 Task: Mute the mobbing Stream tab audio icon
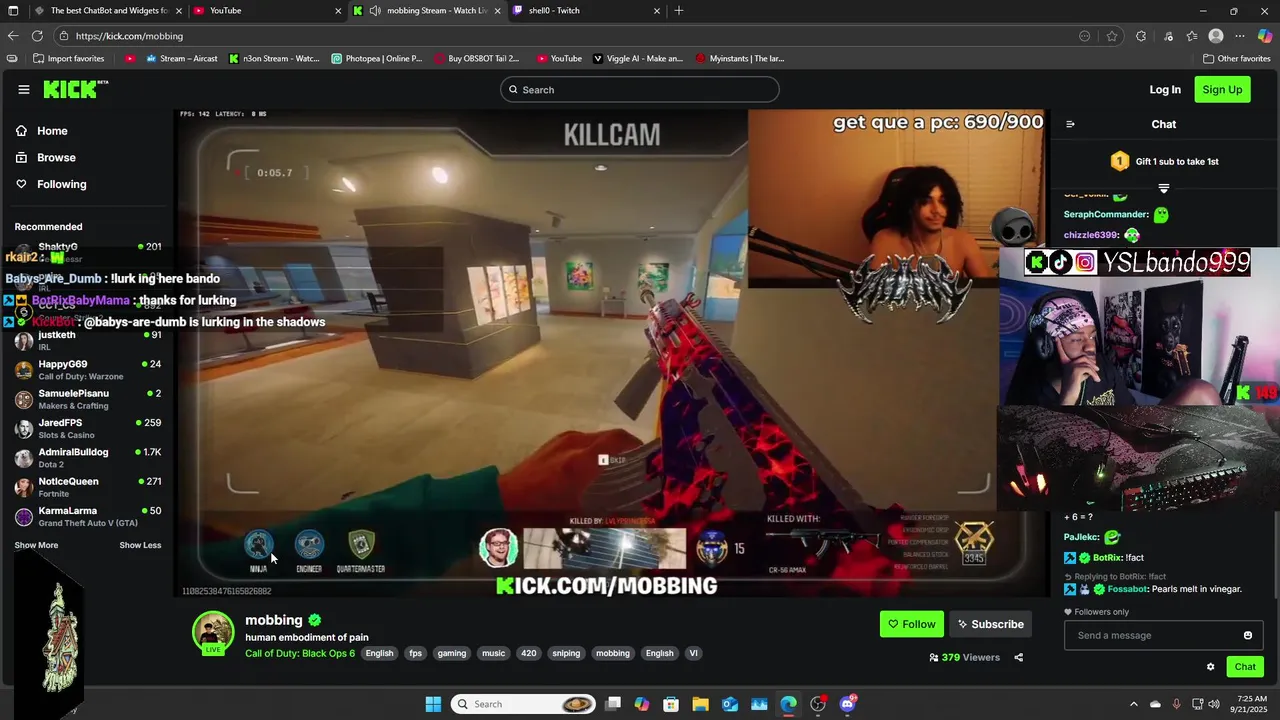pyautogui.click(x=375, y=11)
